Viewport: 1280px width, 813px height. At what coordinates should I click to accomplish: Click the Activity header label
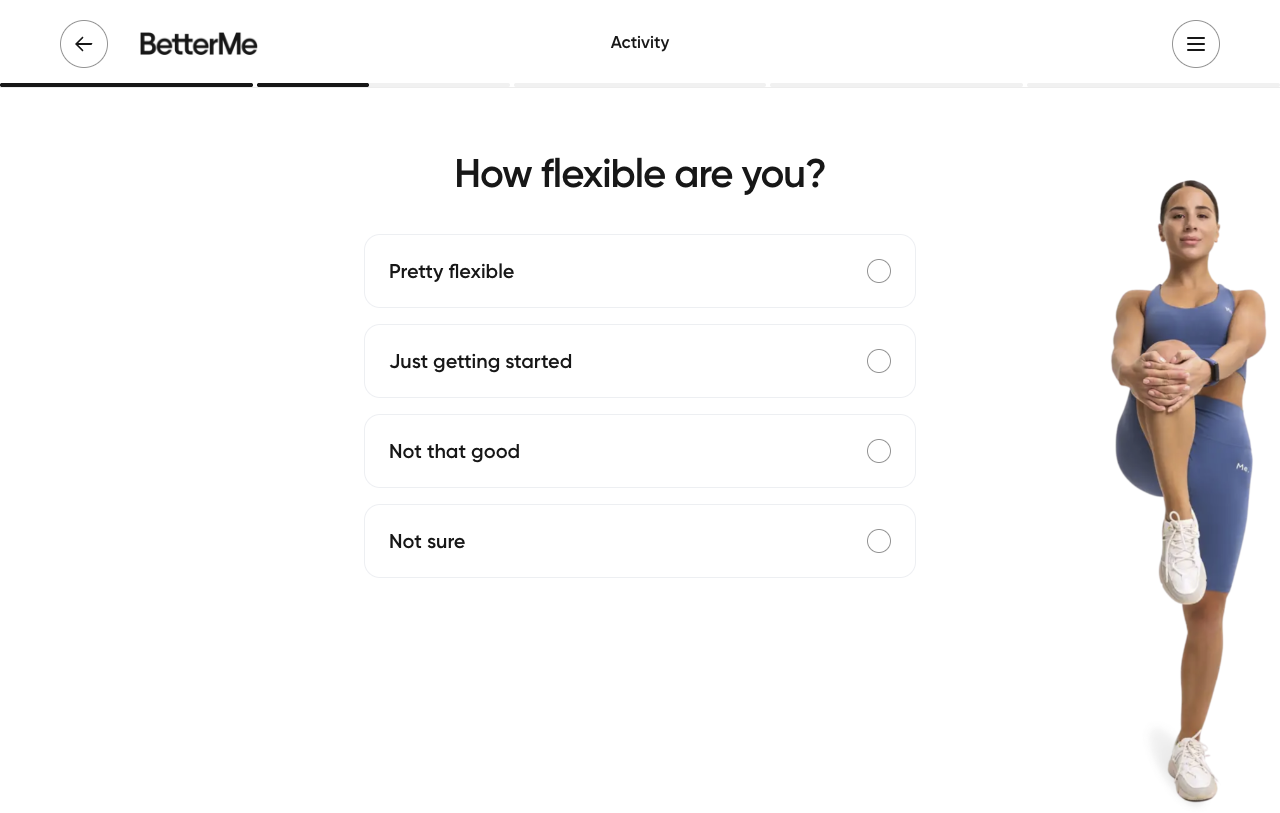(640, 43)
